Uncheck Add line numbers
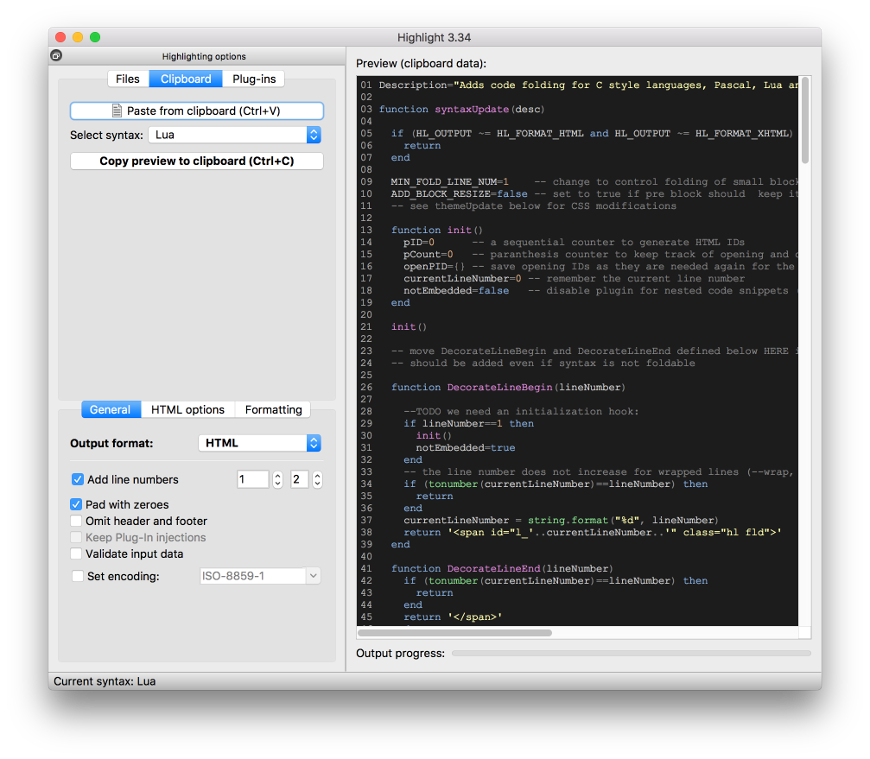This screenshot has width=870, height=759. point(78,479)
